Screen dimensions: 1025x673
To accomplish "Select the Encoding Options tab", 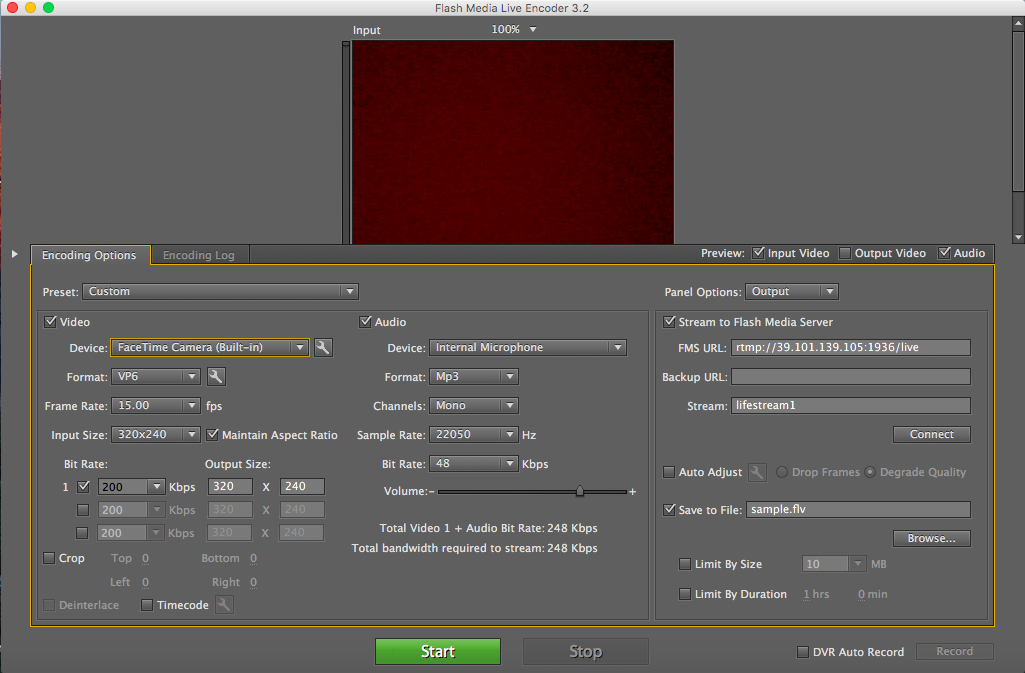I will coord(90,255).
